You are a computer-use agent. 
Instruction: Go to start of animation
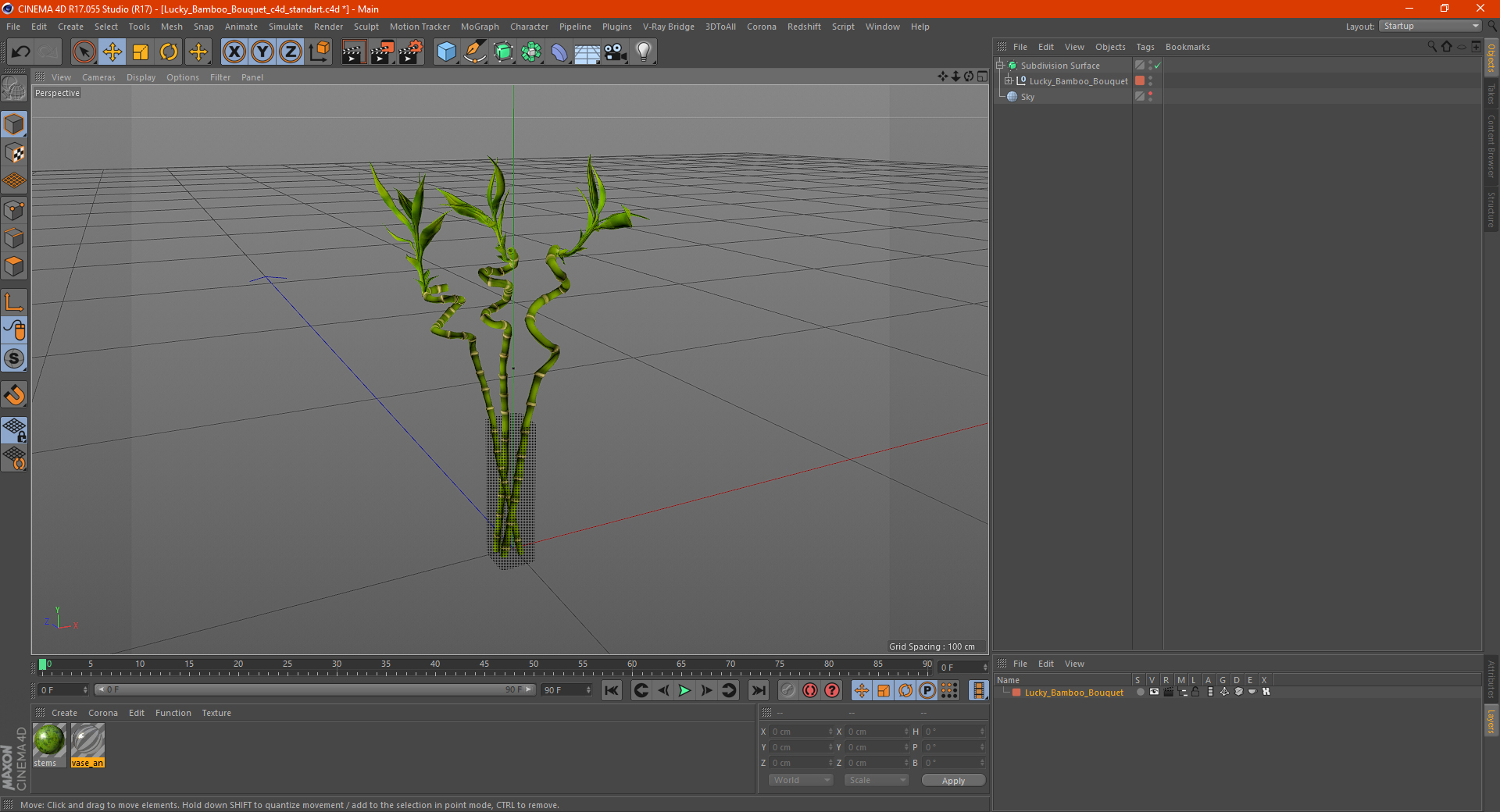(x=612, y=690)
